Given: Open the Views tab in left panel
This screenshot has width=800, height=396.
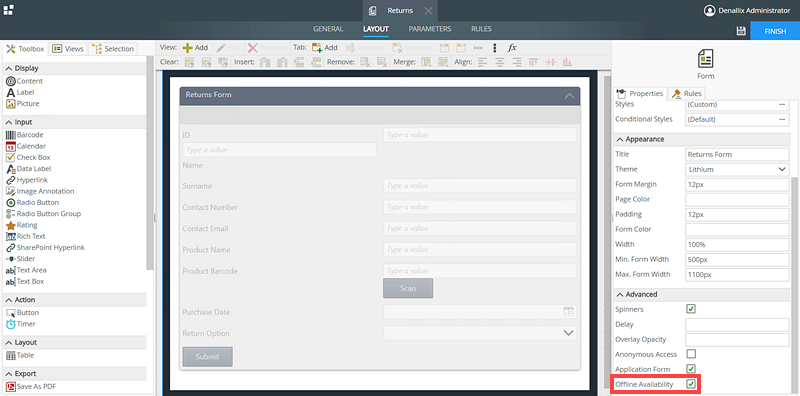Looking at the screenshot, I should pyautogui.click(x=68, y=49).
